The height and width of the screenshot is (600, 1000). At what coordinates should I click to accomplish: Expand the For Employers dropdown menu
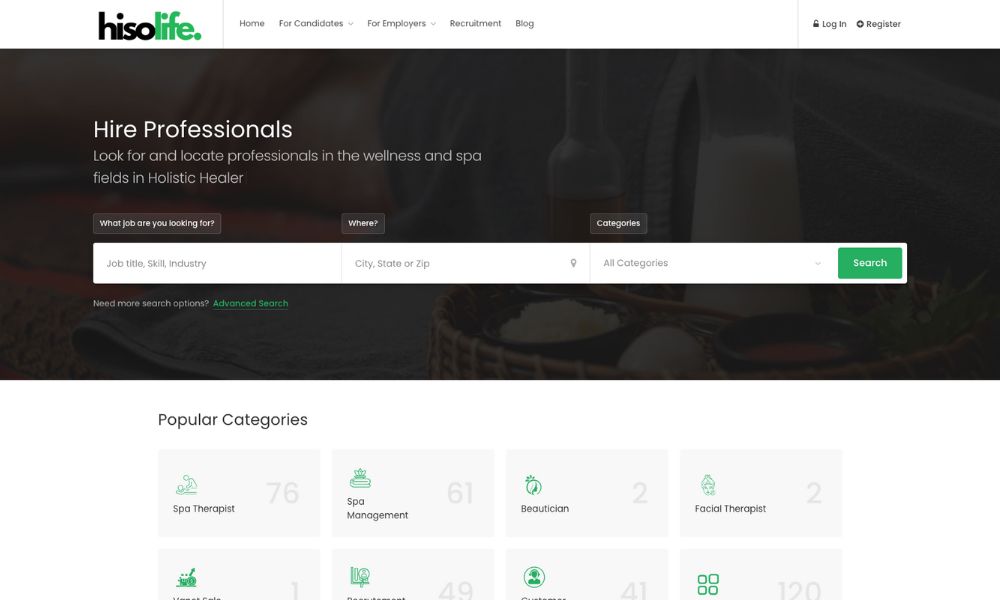401,24
